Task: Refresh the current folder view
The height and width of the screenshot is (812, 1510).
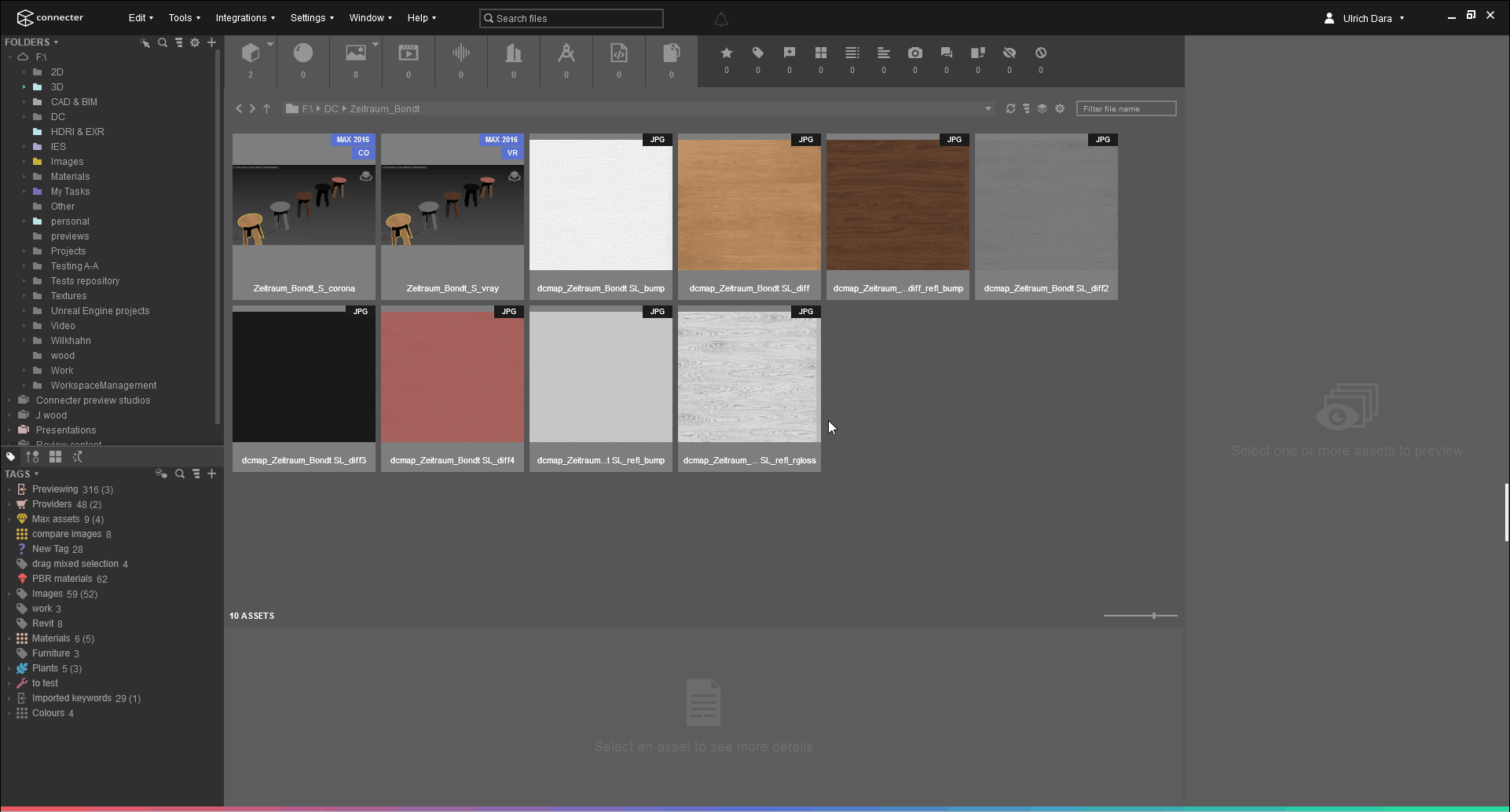Action: tap(1010, 108)
